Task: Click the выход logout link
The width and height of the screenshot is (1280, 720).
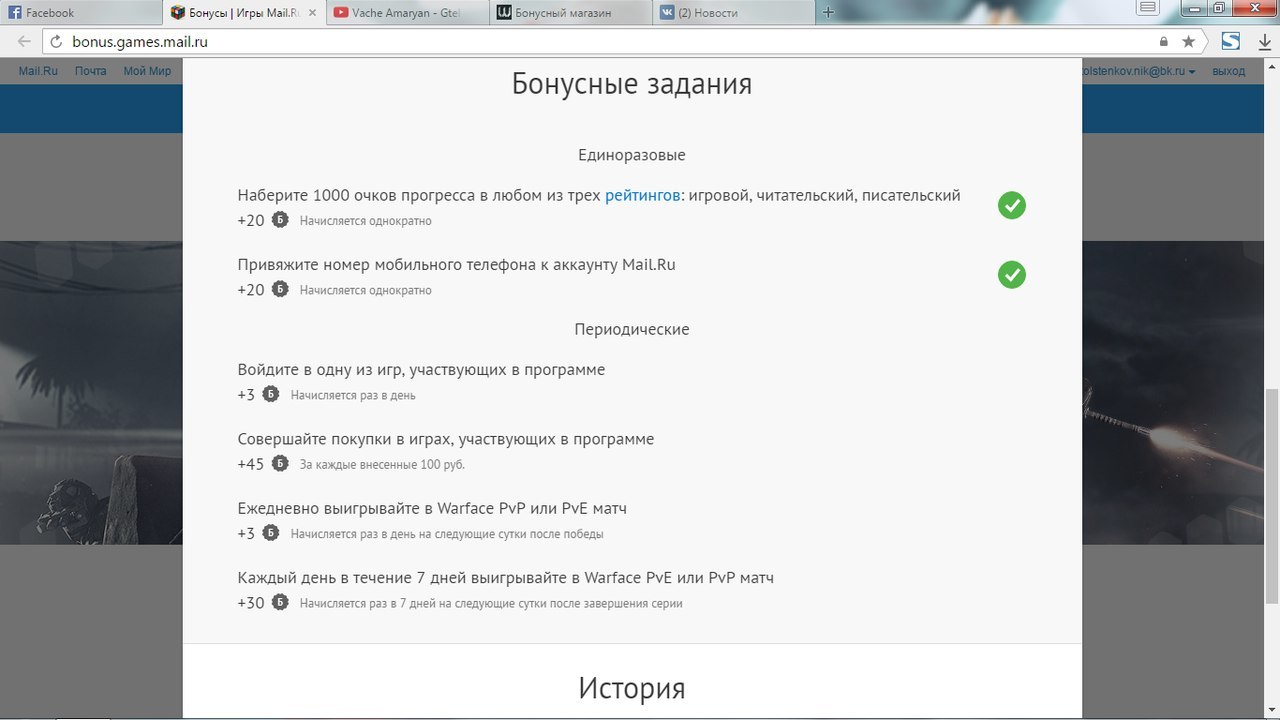Action: tap(1228, 71)
